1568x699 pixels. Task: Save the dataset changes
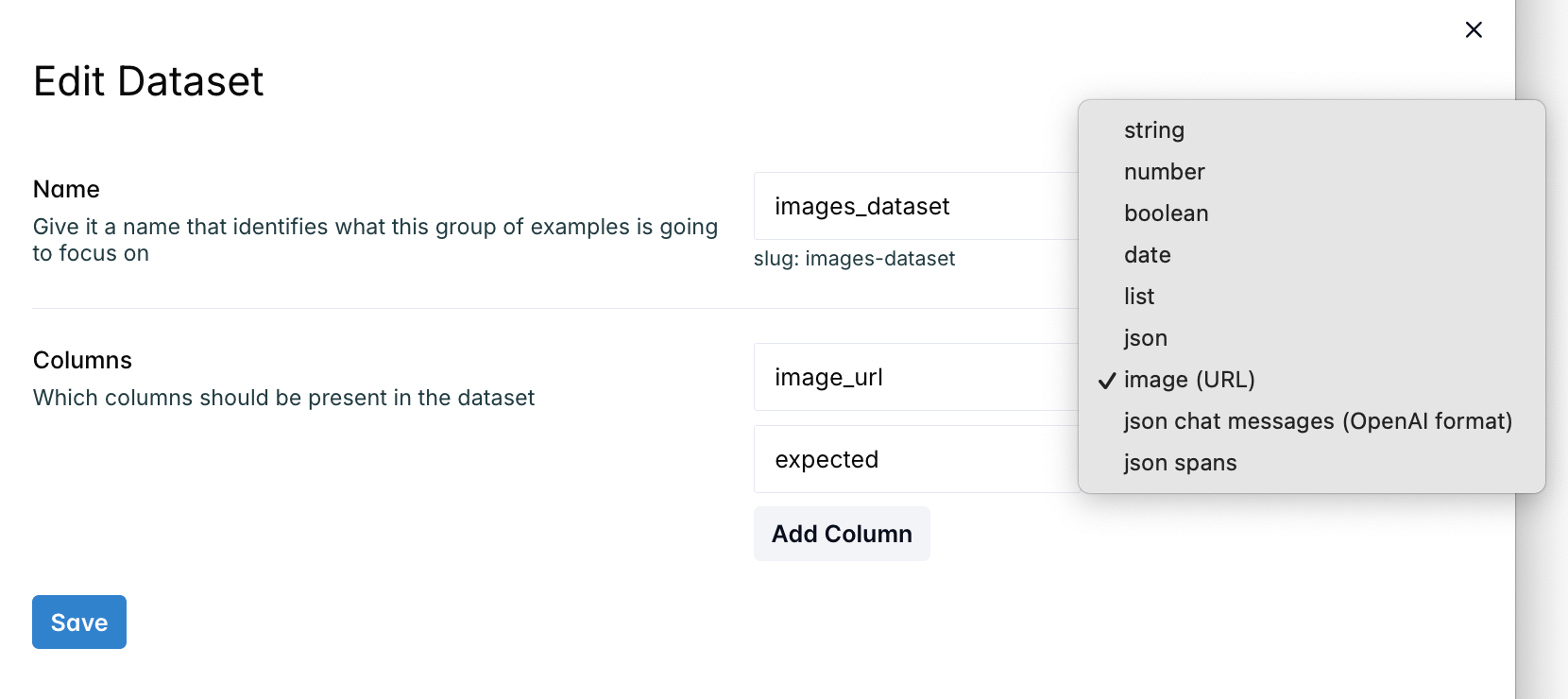click(79, 622)
